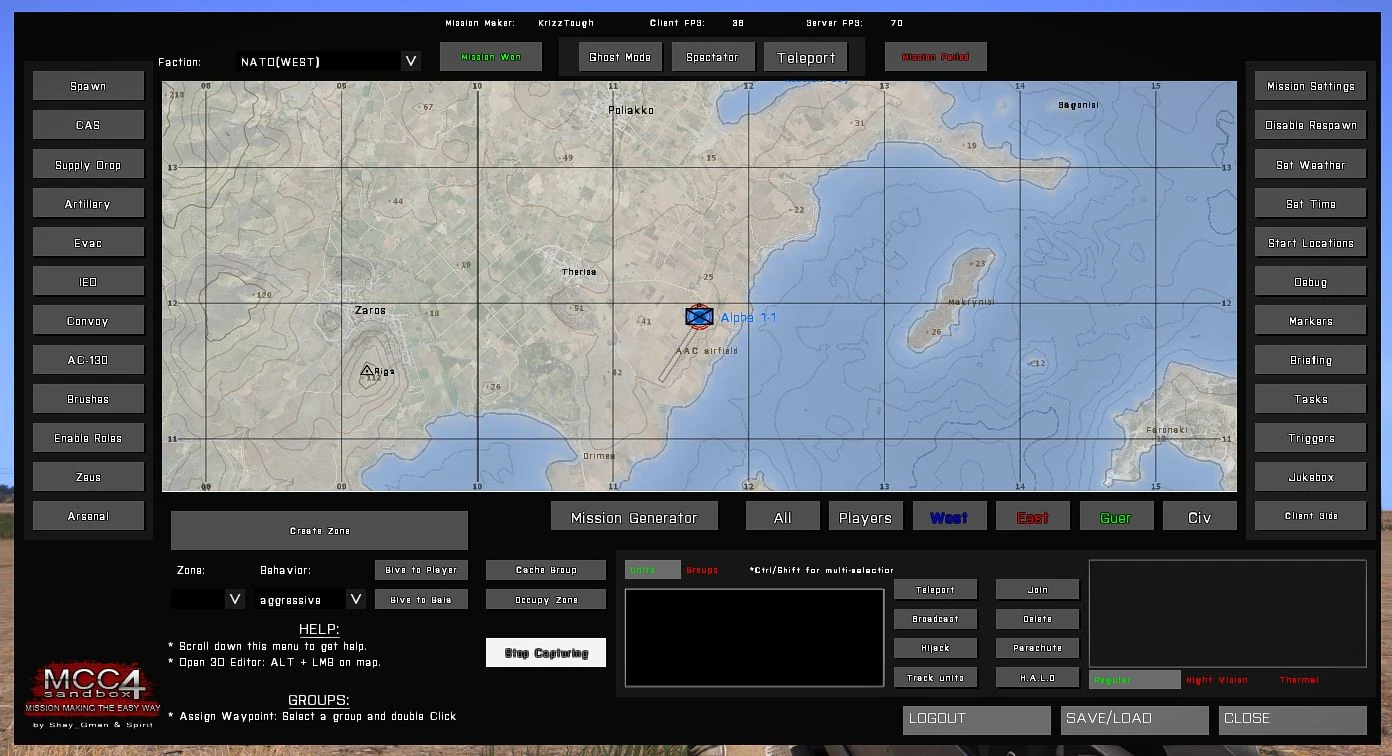Expand the Faction dropdown arrow
The height and width of the screenshot is (756, 1392).
pyautogui.click(x=410, y=61)
